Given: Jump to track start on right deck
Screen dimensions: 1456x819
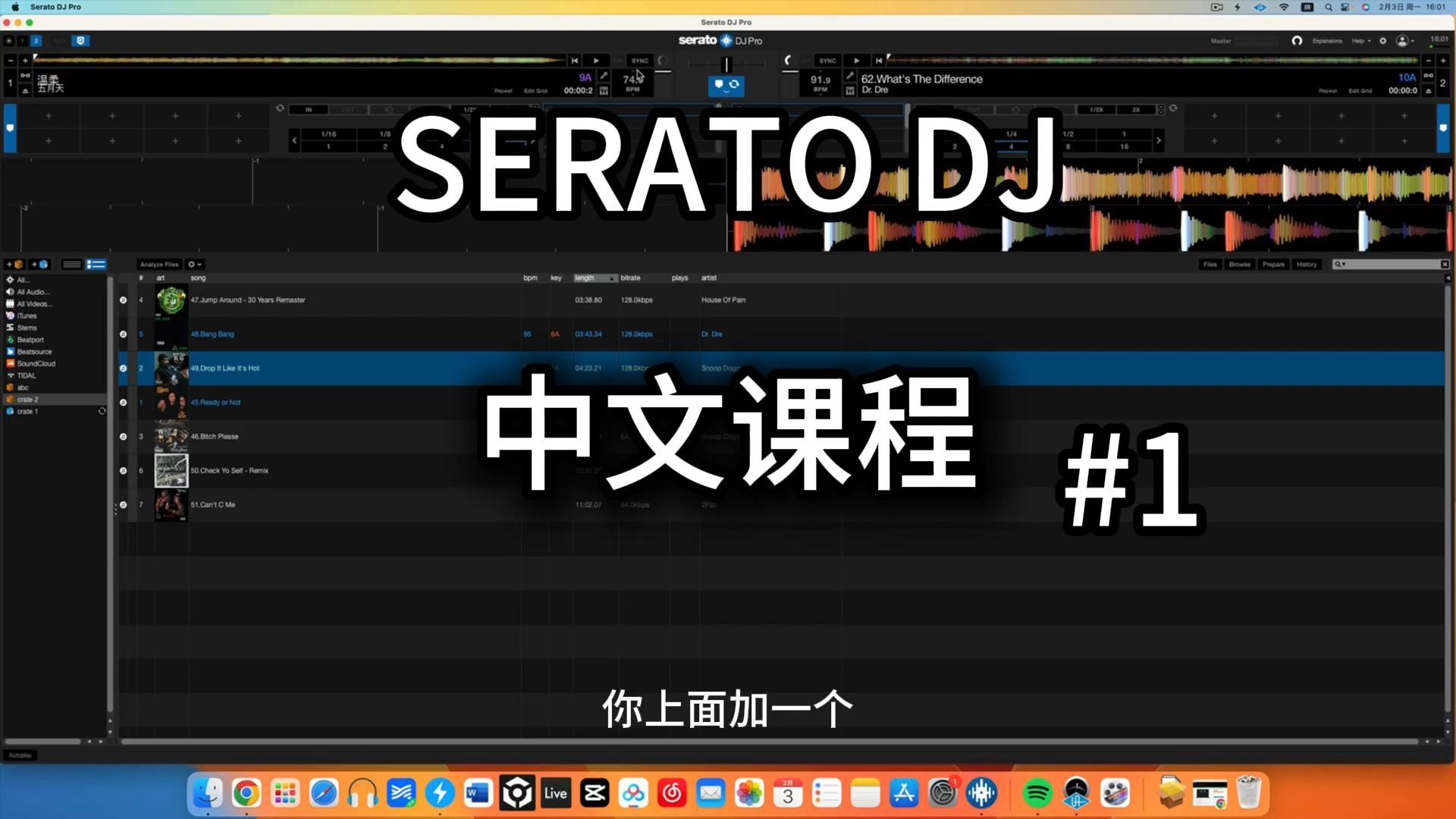Looking at the screenshot, I should (879, 61).
